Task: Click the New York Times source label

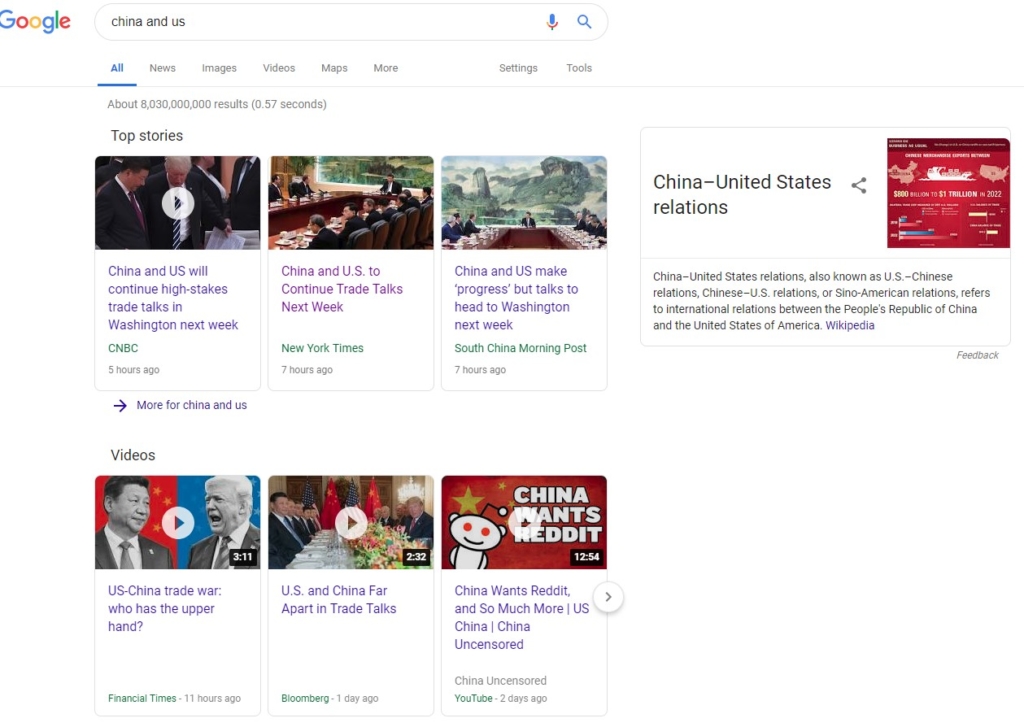Action: pyautogui.click(x=322, y=348)
